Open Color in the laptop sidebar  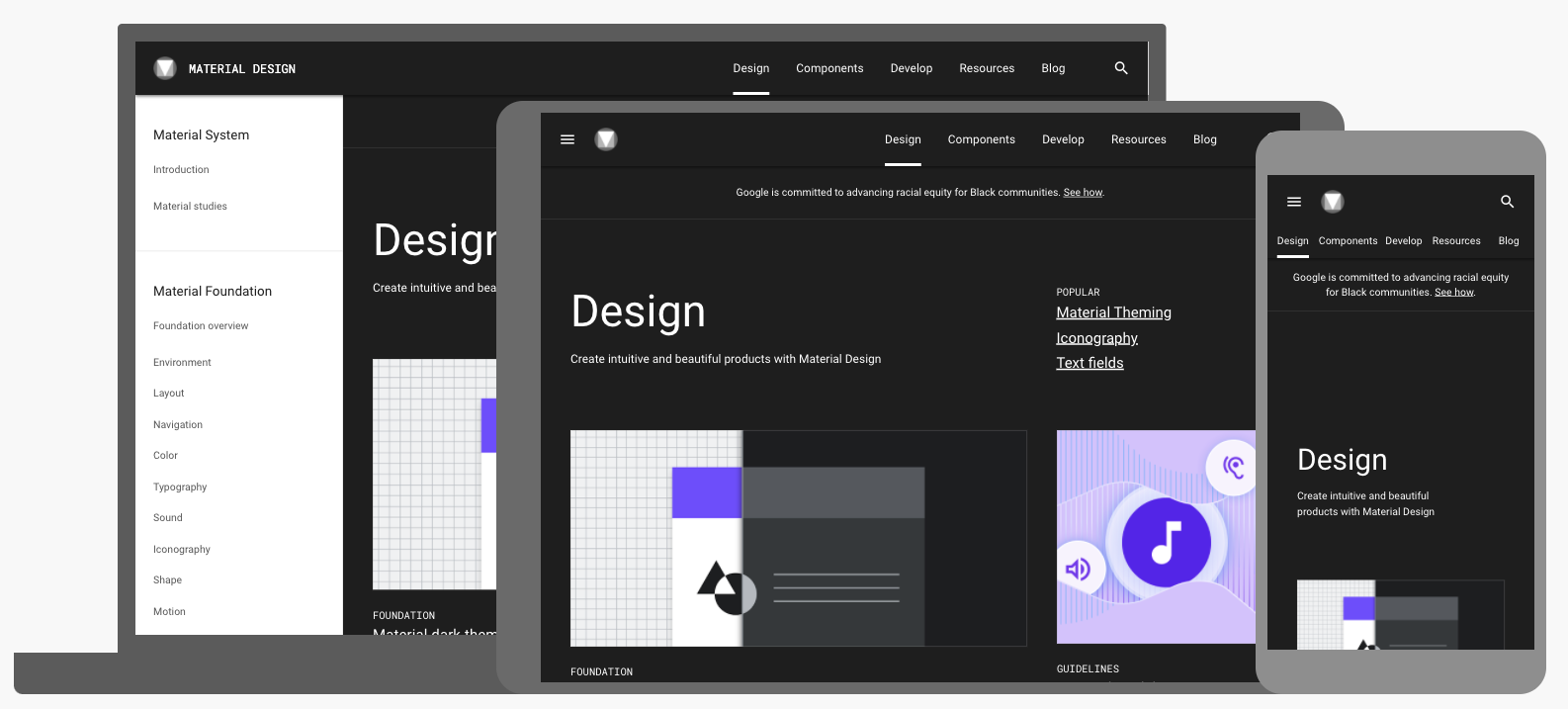[x=165, y=456]
